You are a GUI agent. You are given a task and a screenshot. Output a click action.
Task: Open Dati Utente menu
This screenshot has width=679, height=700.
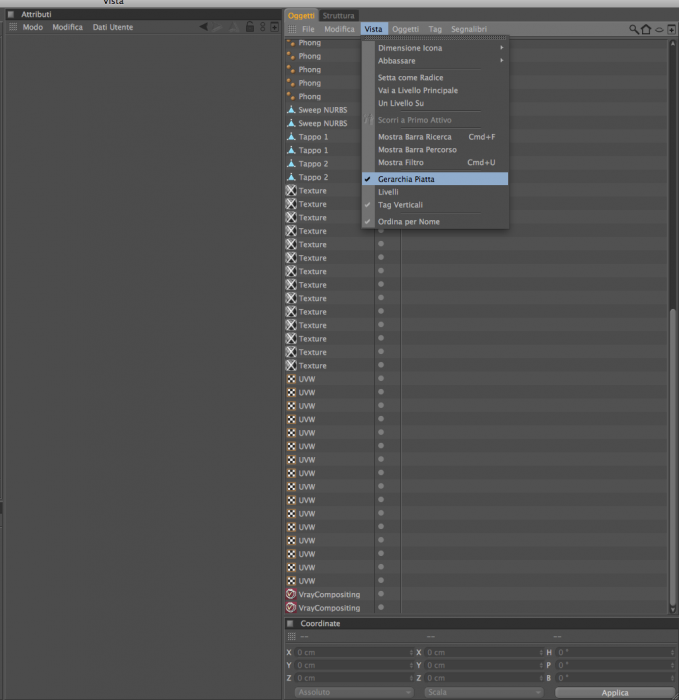click(x=113, y=27)
